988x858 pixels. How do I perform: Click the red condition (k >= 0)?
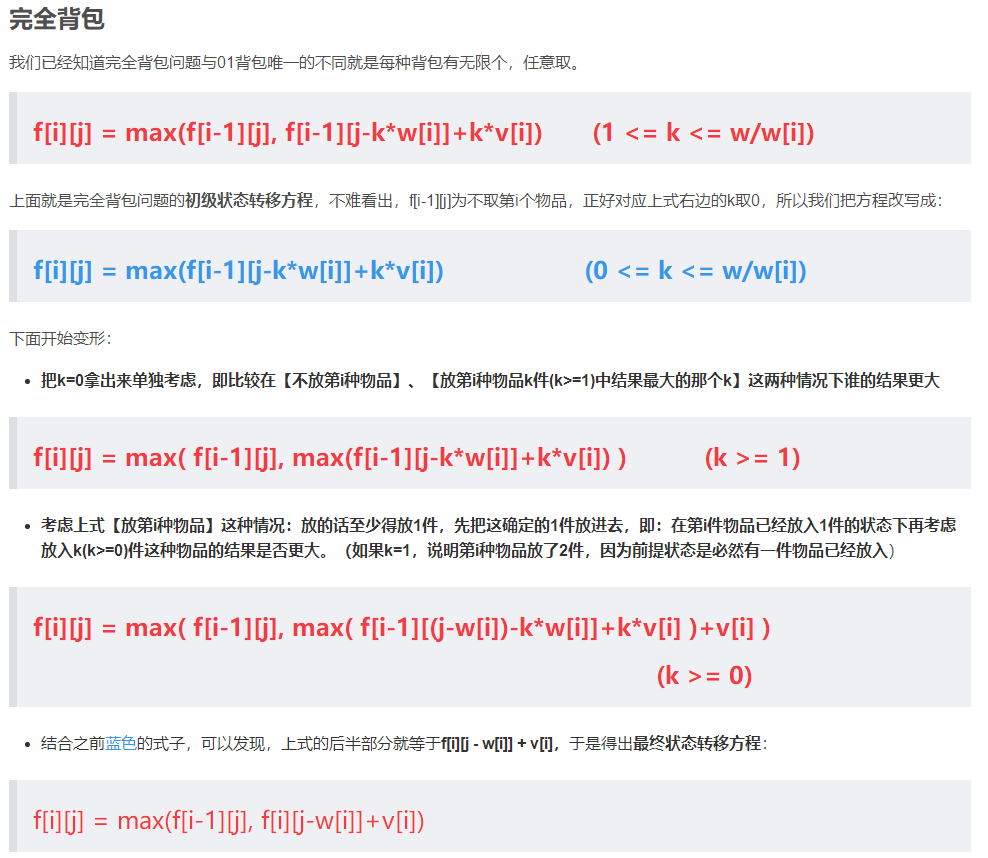[x=704, y=675]
